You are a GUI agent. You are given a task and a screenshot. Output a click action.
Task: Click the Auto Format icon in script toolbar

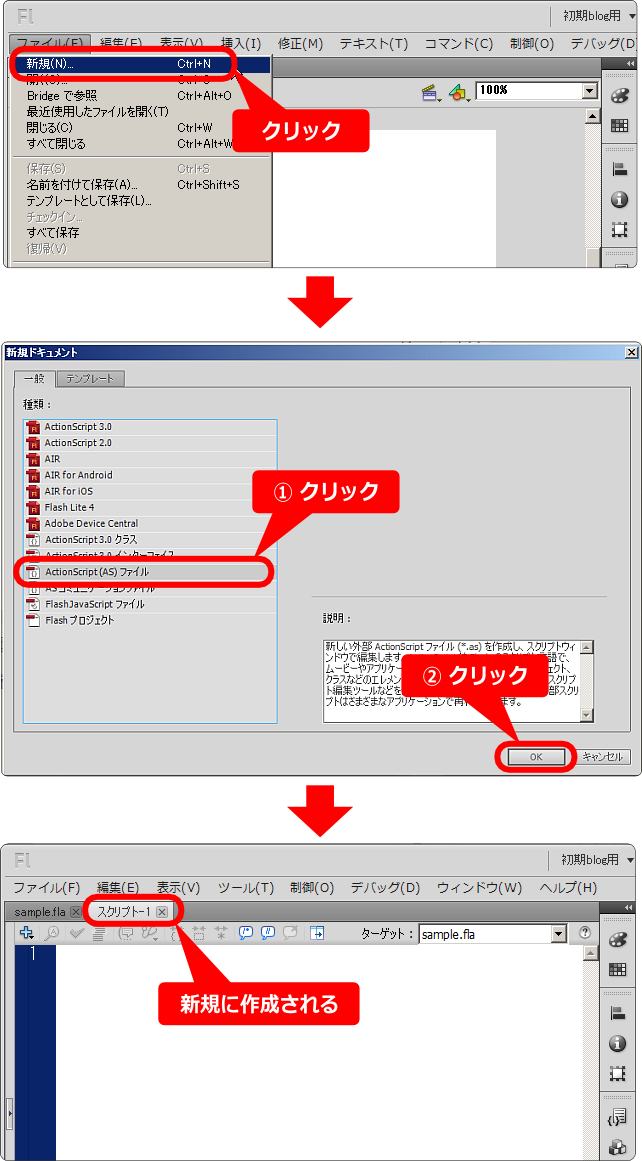[x=98, y=934]
